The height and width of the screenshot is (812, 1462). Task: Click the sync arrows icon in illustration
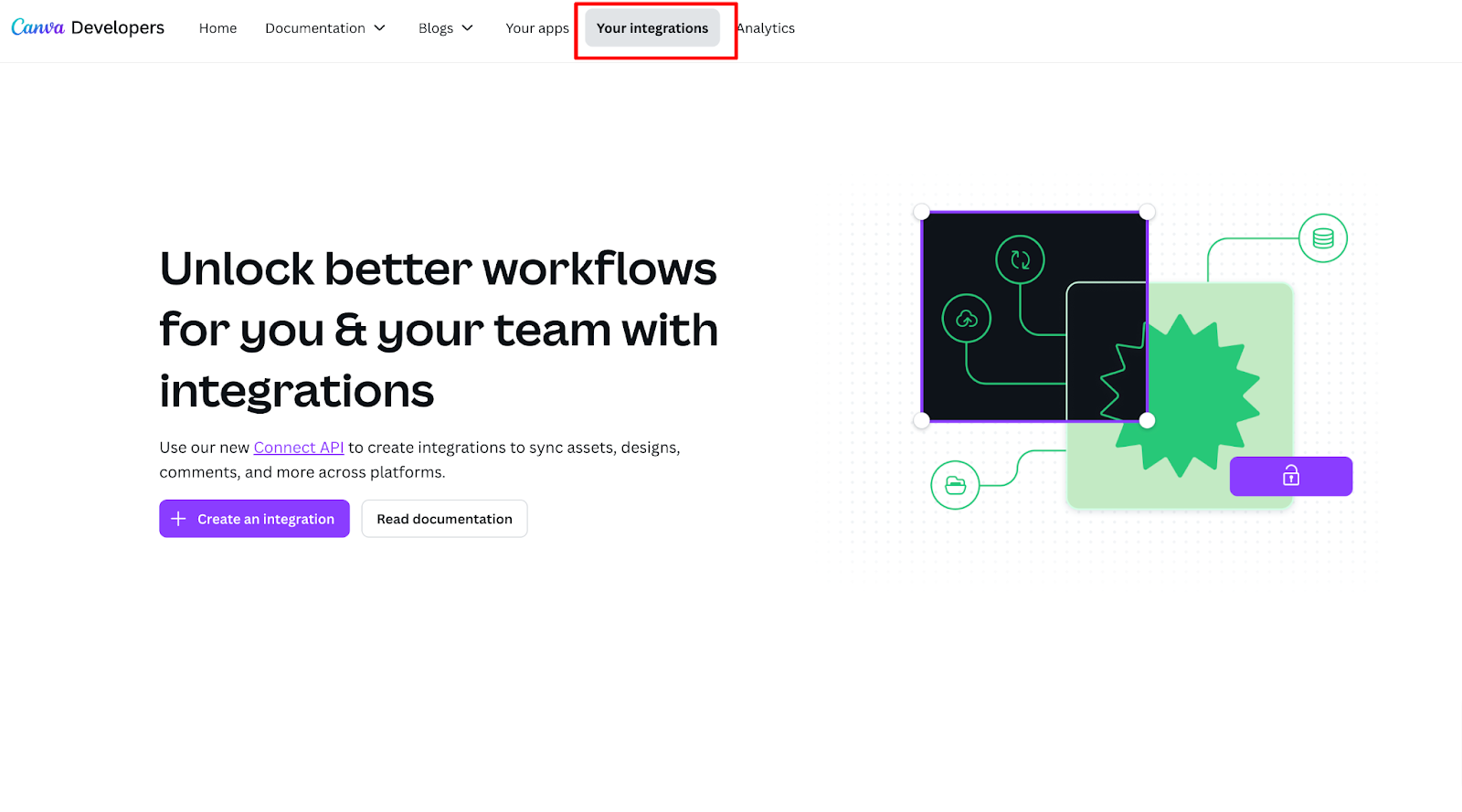tap(1020, 260)
